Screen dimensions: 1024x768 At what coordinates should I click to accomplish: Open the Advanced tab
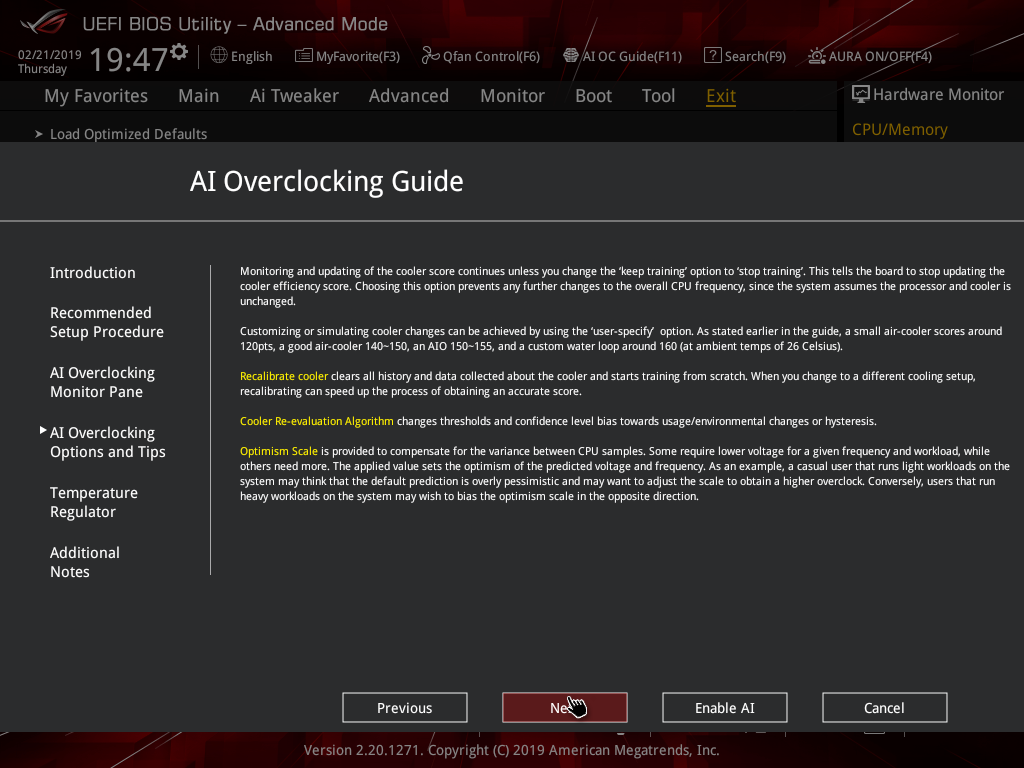[x=409, y=96]
